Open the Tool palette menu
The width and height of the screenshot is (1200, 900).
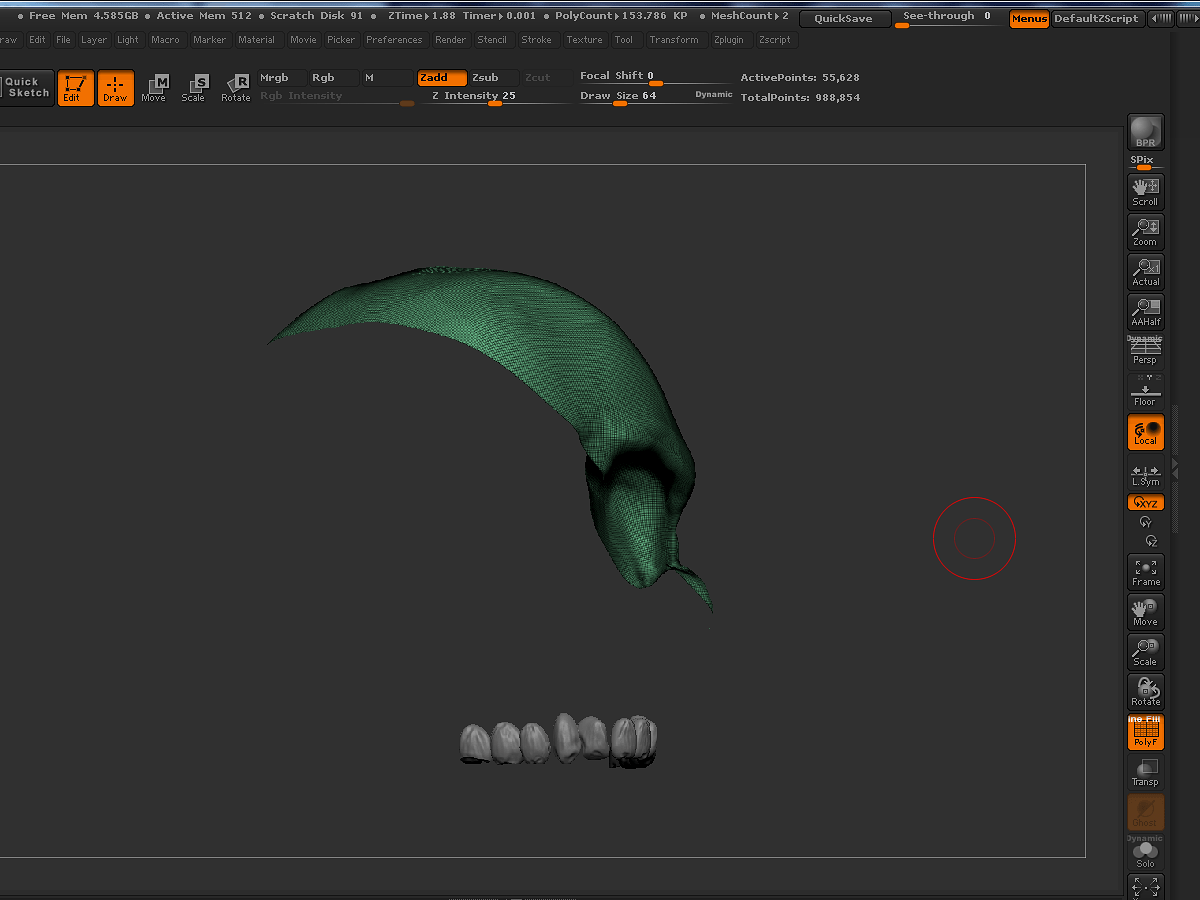[x=624, y=40]
